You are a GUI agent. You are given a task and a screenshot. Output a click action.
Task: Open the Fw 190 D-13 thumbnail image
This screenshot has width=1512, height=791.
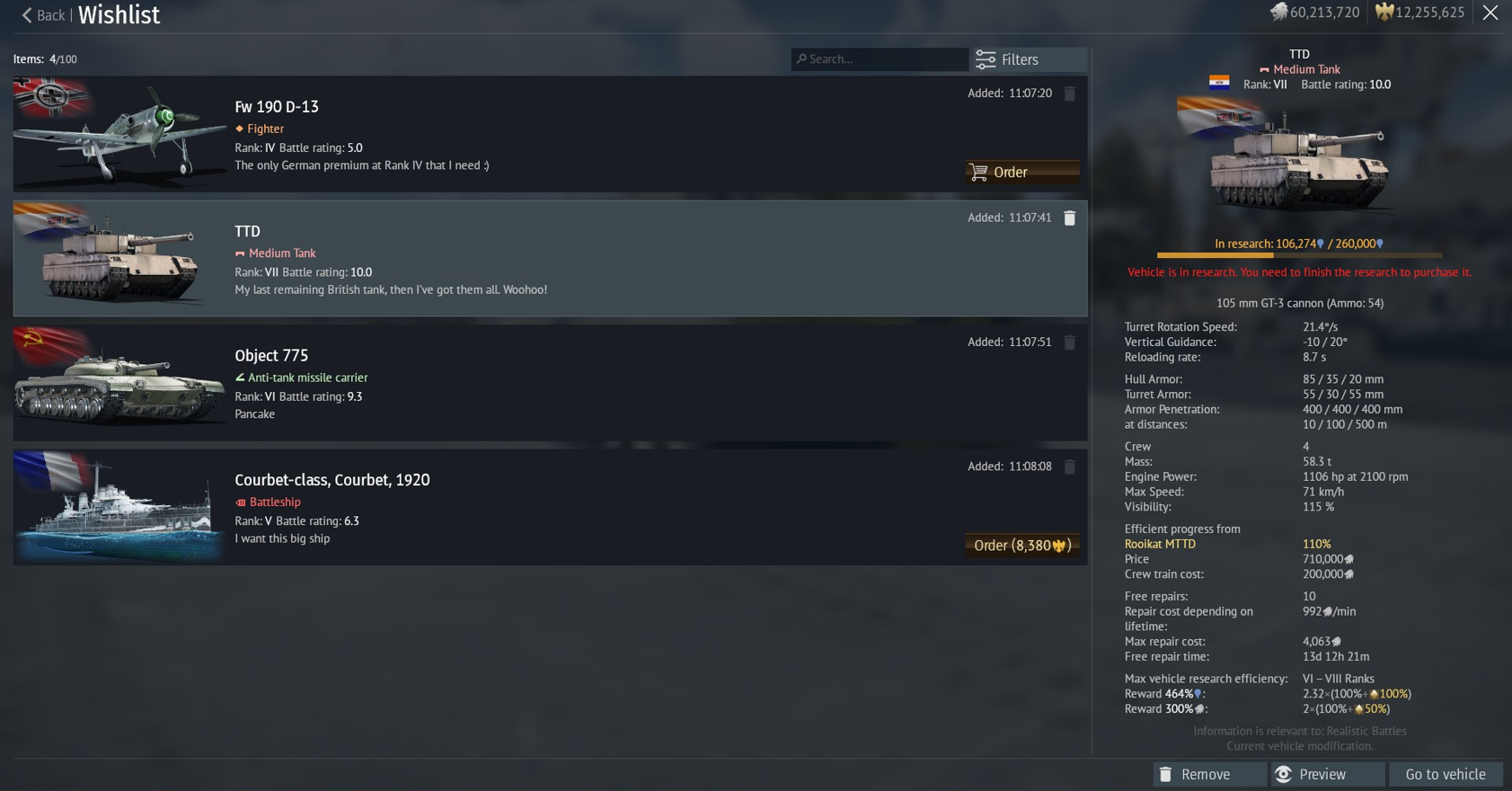pyautogui.click(x=119, y=134)
